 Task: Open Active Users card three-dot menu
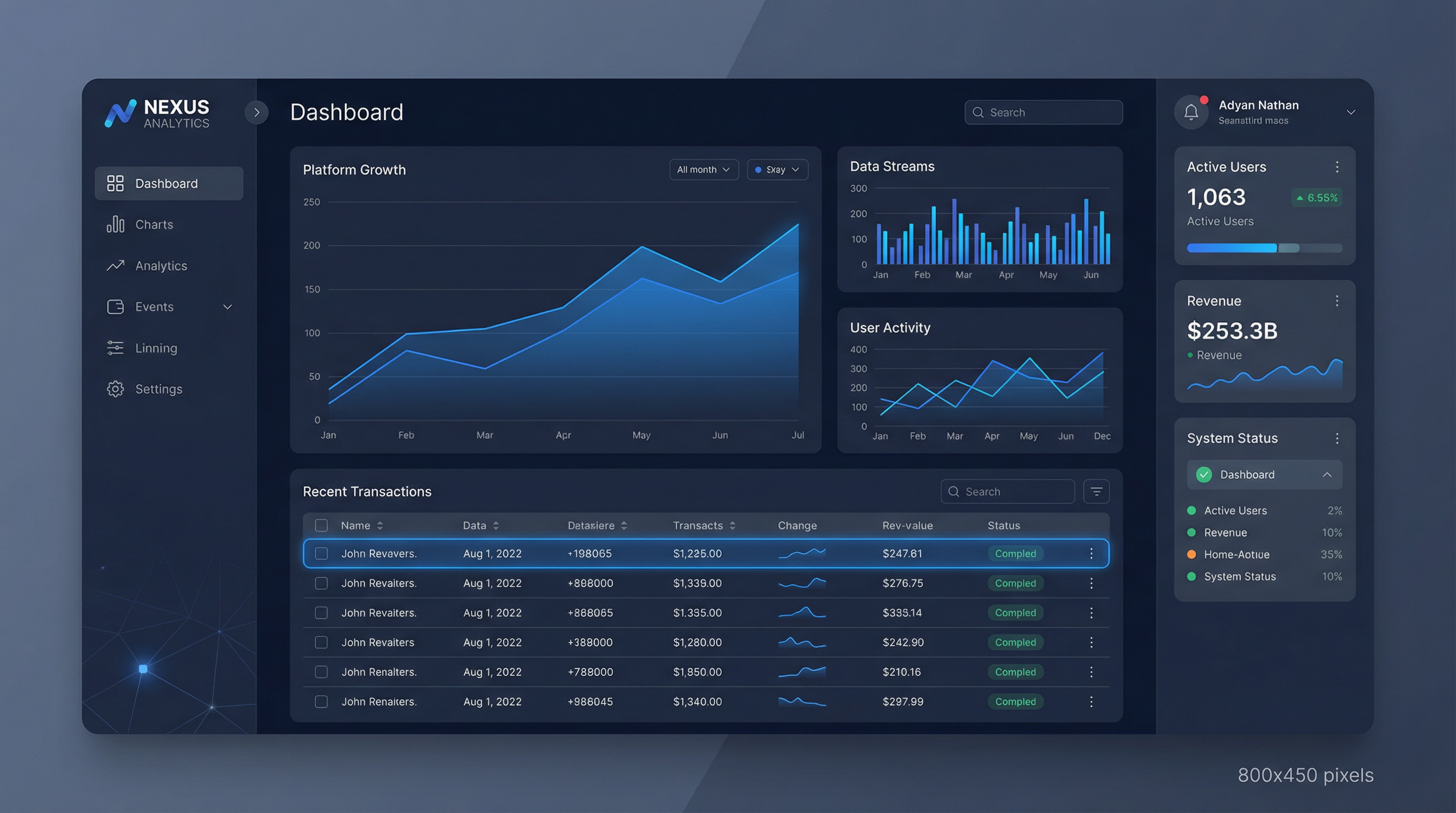click(1337, 167)
